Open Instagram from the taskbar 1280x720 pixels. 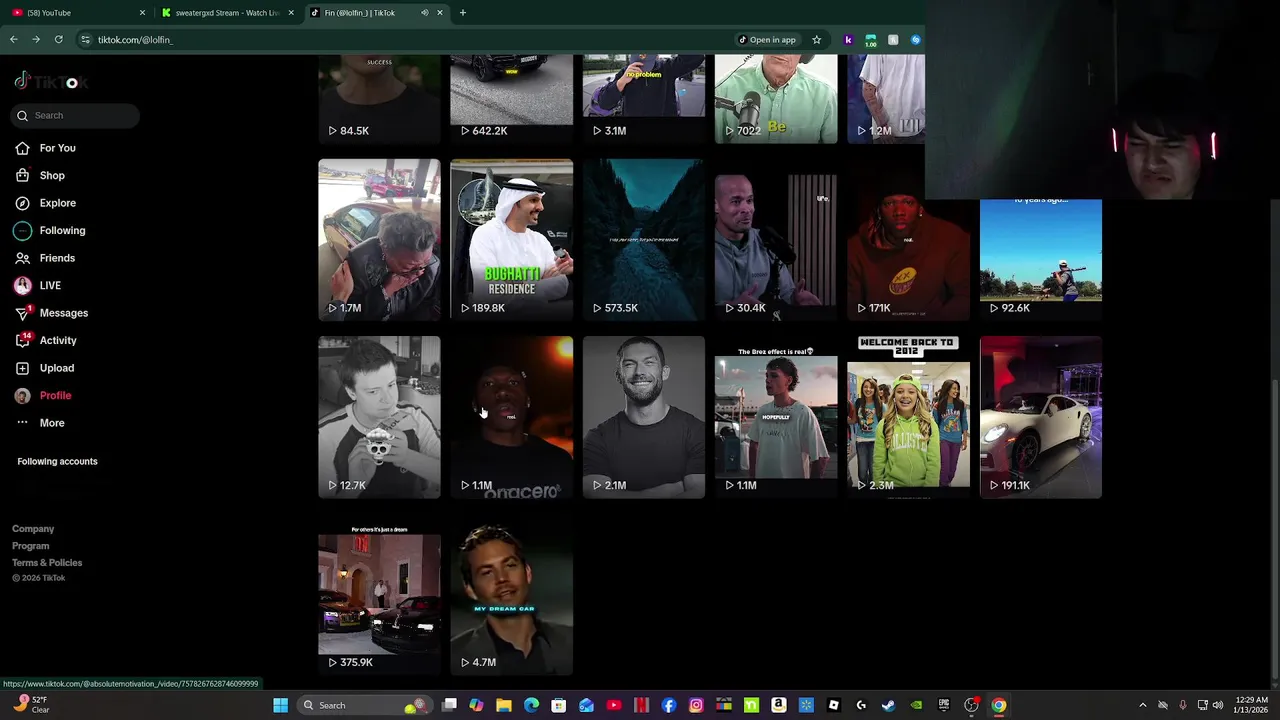click(696, 706)
